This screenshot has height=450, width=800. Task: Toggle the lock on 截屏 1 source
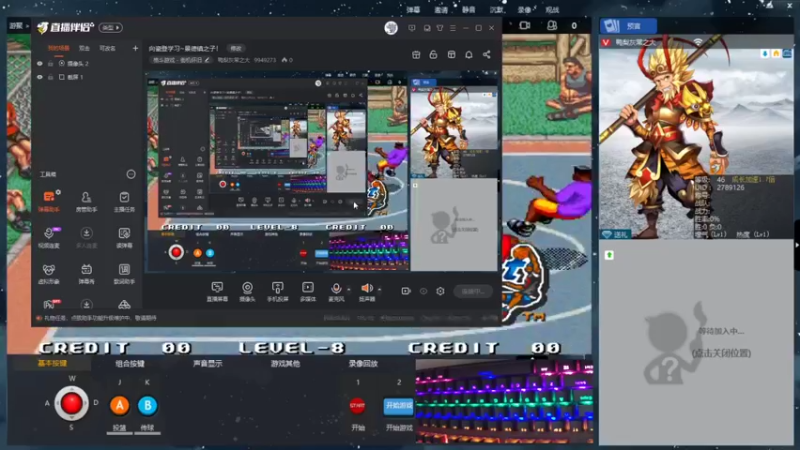(51, 77)
